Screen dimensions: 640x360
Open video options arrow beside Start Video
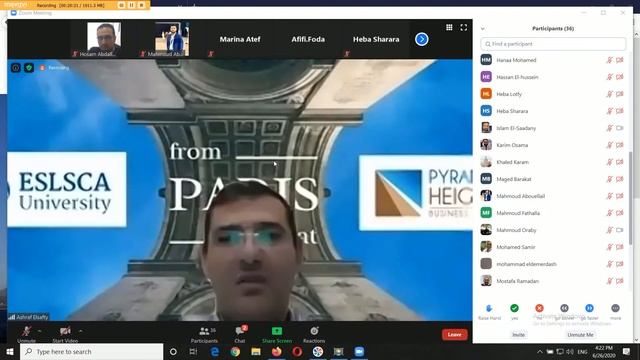80,331
